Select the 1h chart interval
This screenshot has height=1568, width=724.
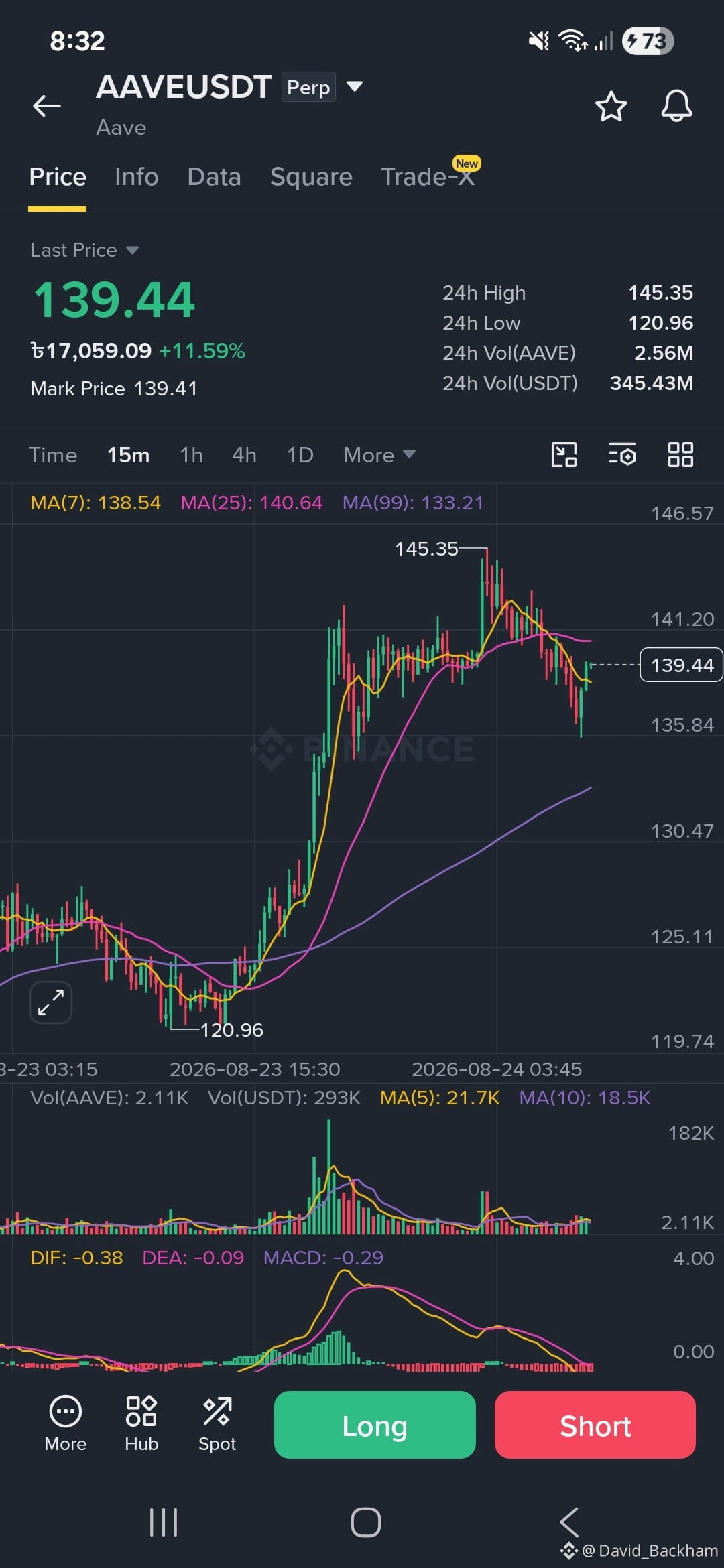point(191,455)
